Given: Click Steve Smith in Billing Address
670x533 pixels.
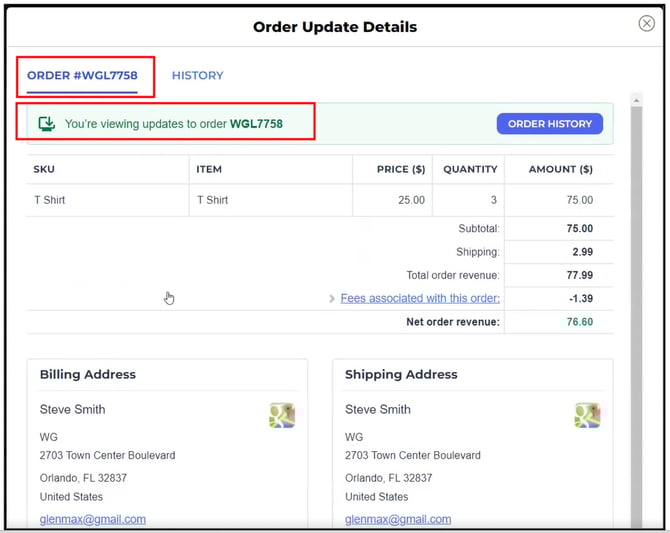Looking at the screenshot, I should [73, 409].
